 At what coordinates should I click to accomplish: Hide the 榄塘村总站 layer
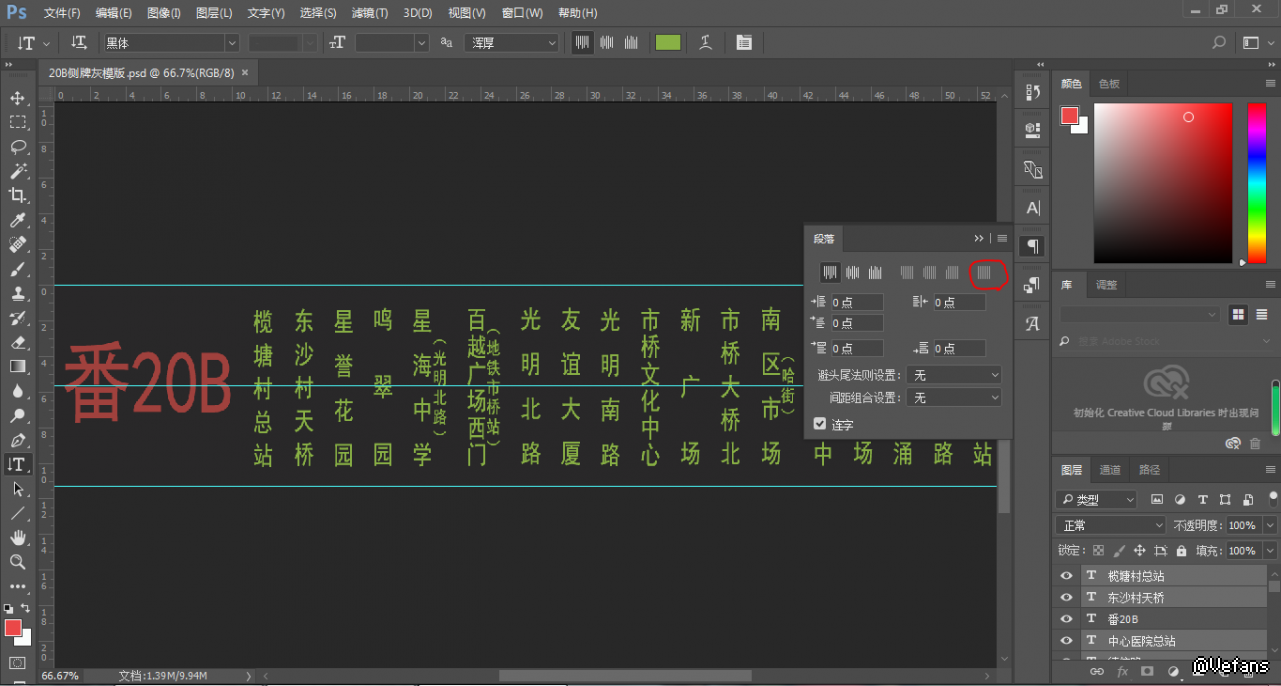pyautogui.click(x=1066, y=576)
